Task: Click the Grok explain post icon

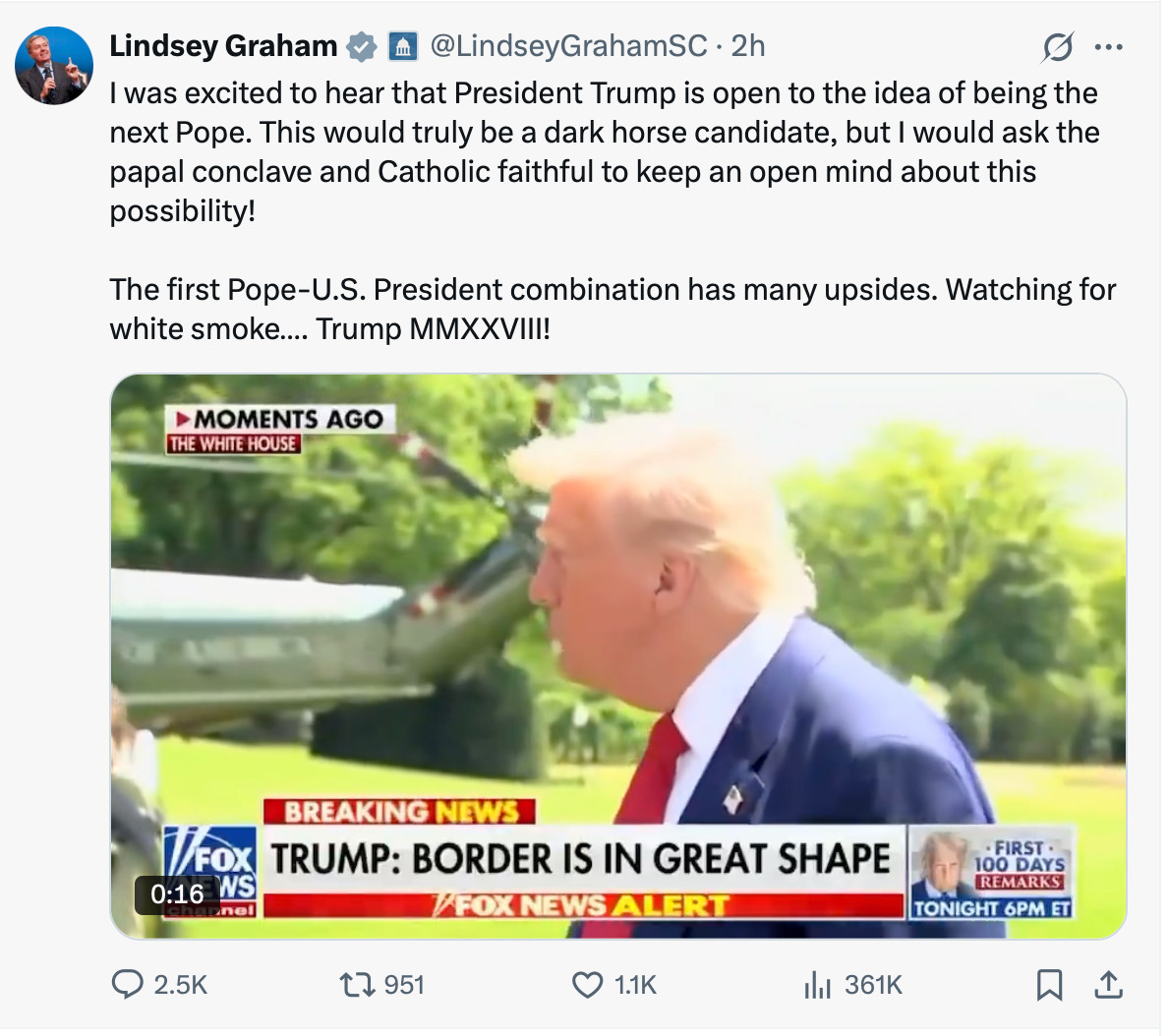Action: click(1058, 47)
